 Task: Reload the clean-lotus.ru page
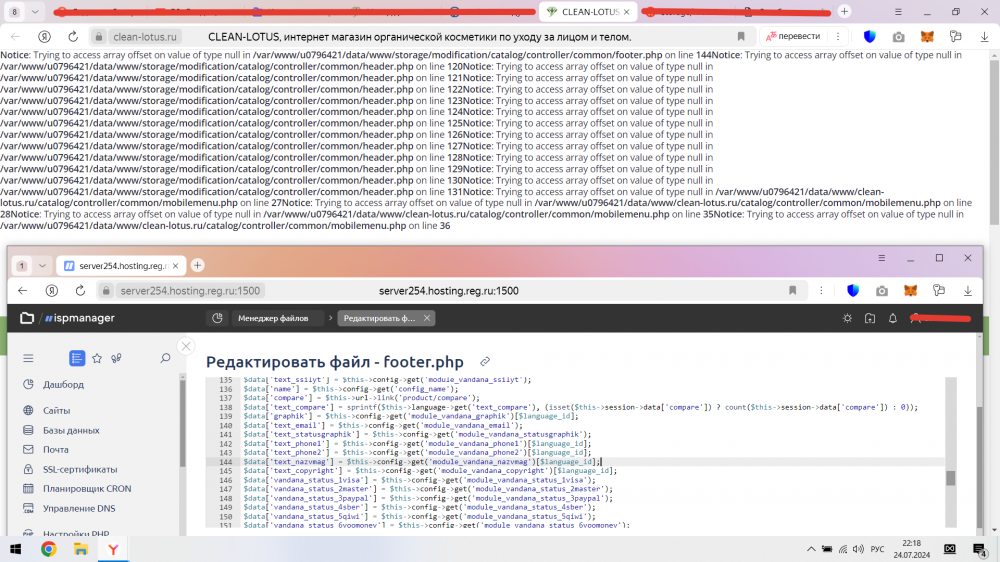(73, 37)
